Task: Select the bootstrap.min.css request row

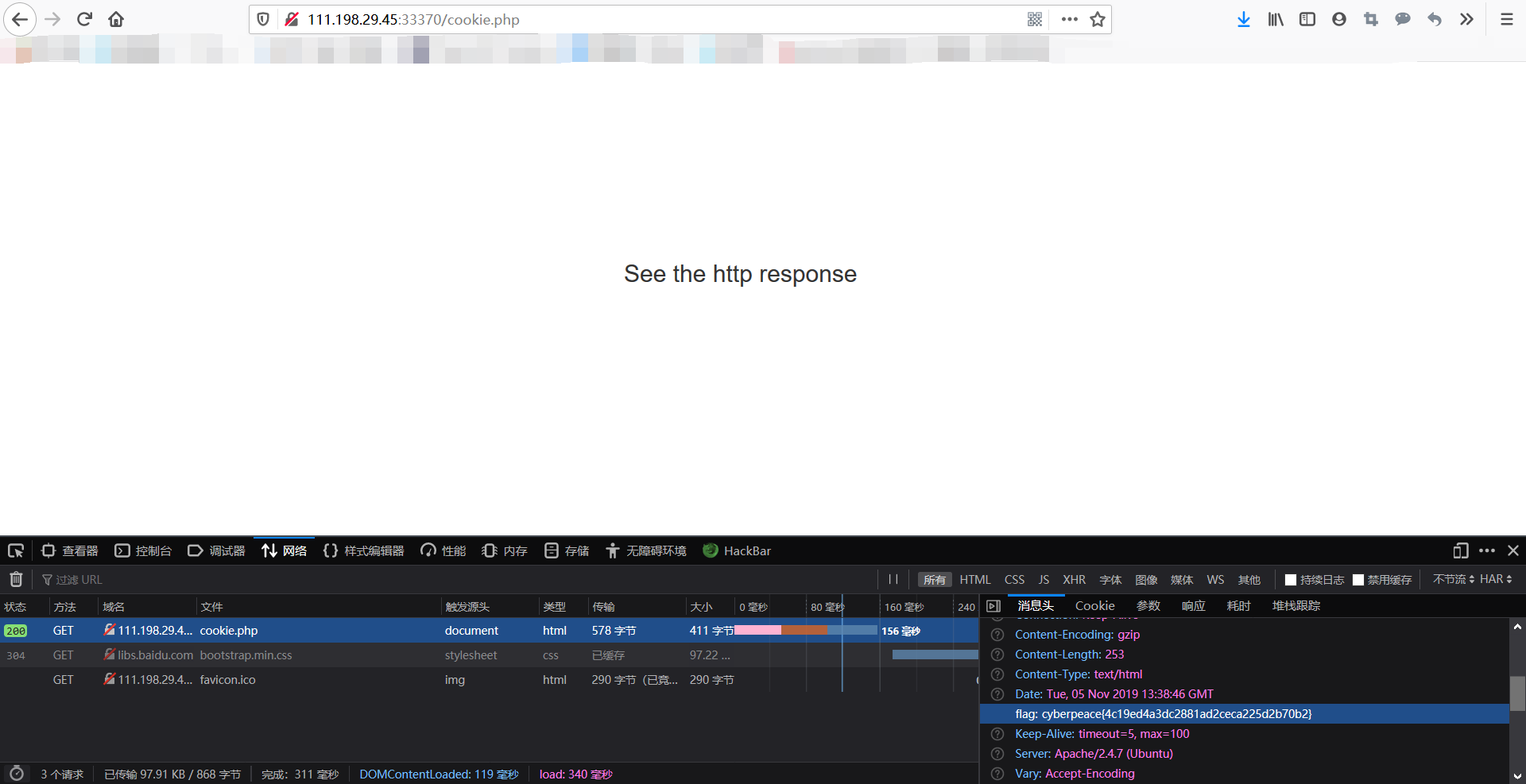Action: 489,655
